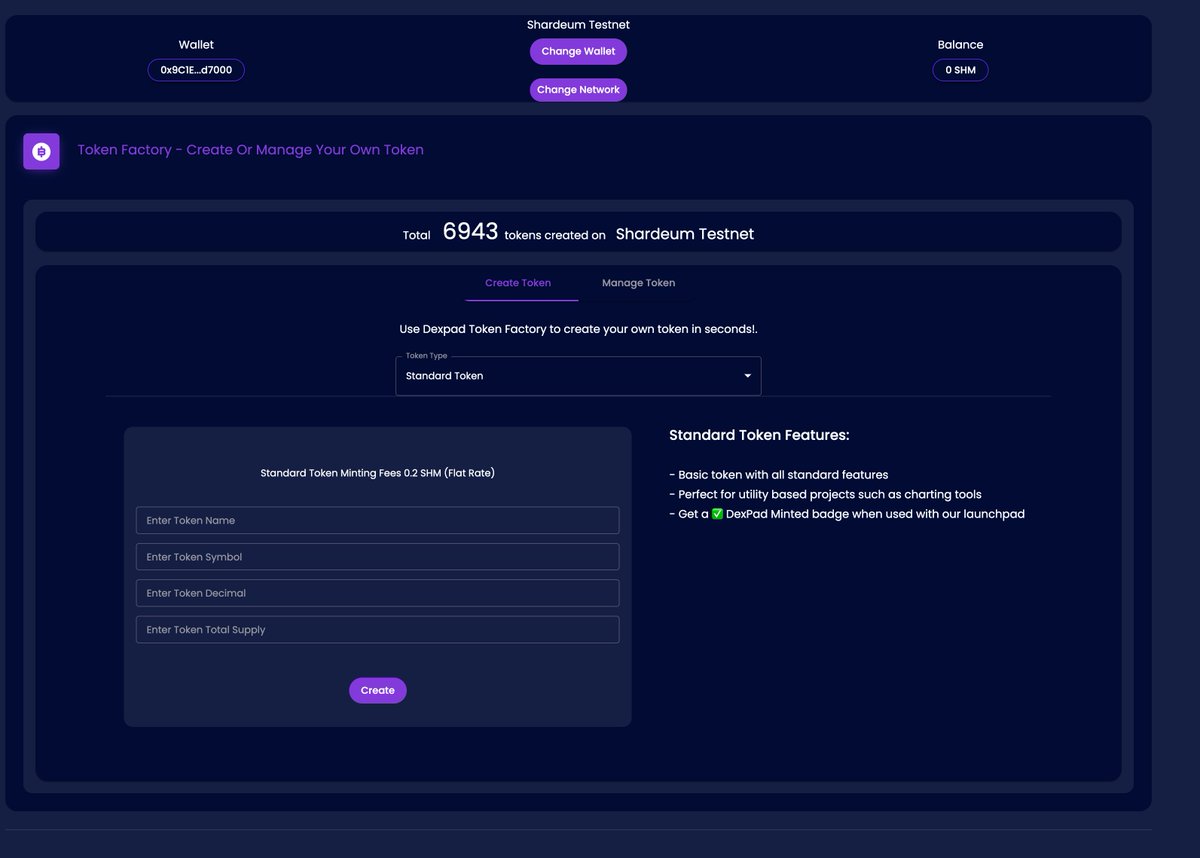Click the Token Factory page heading
The image size is (1200, 858).
(x=251, y=150)
